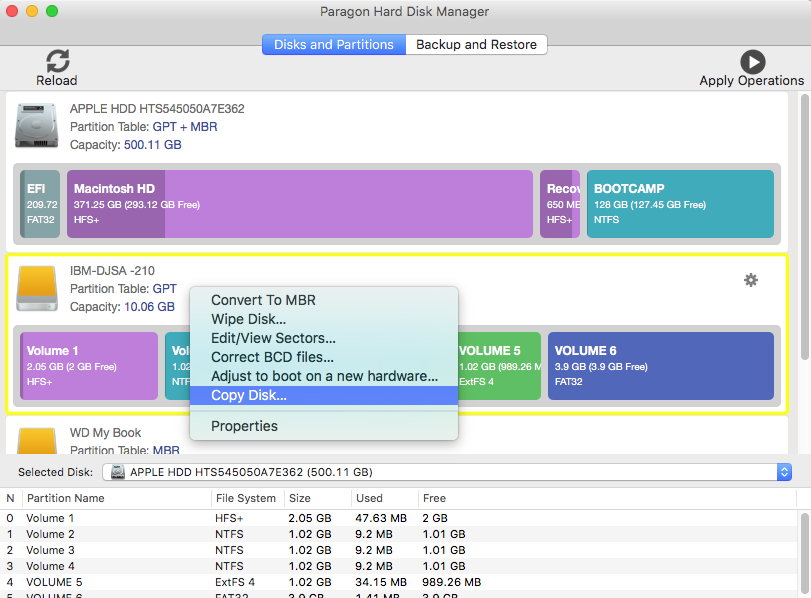
Task: Click the ExtFS 4 file system cell
Action: [235, 582]
